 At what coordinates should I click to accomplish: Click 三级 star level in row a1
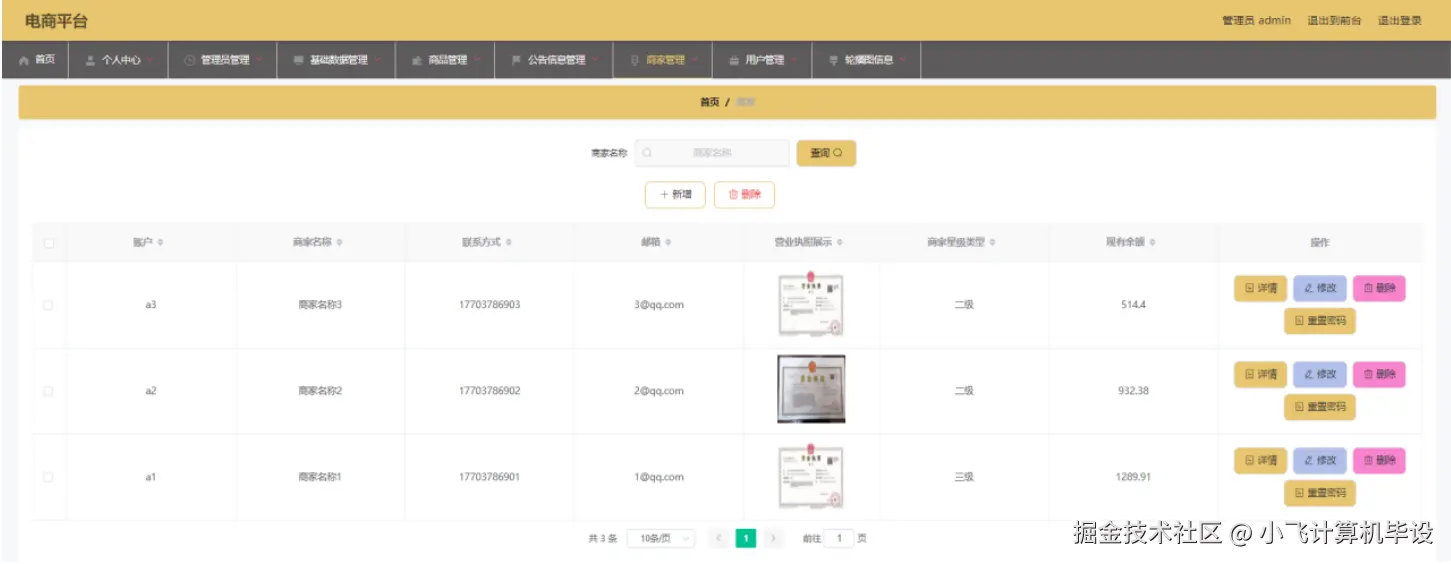(x=963, y=477)
